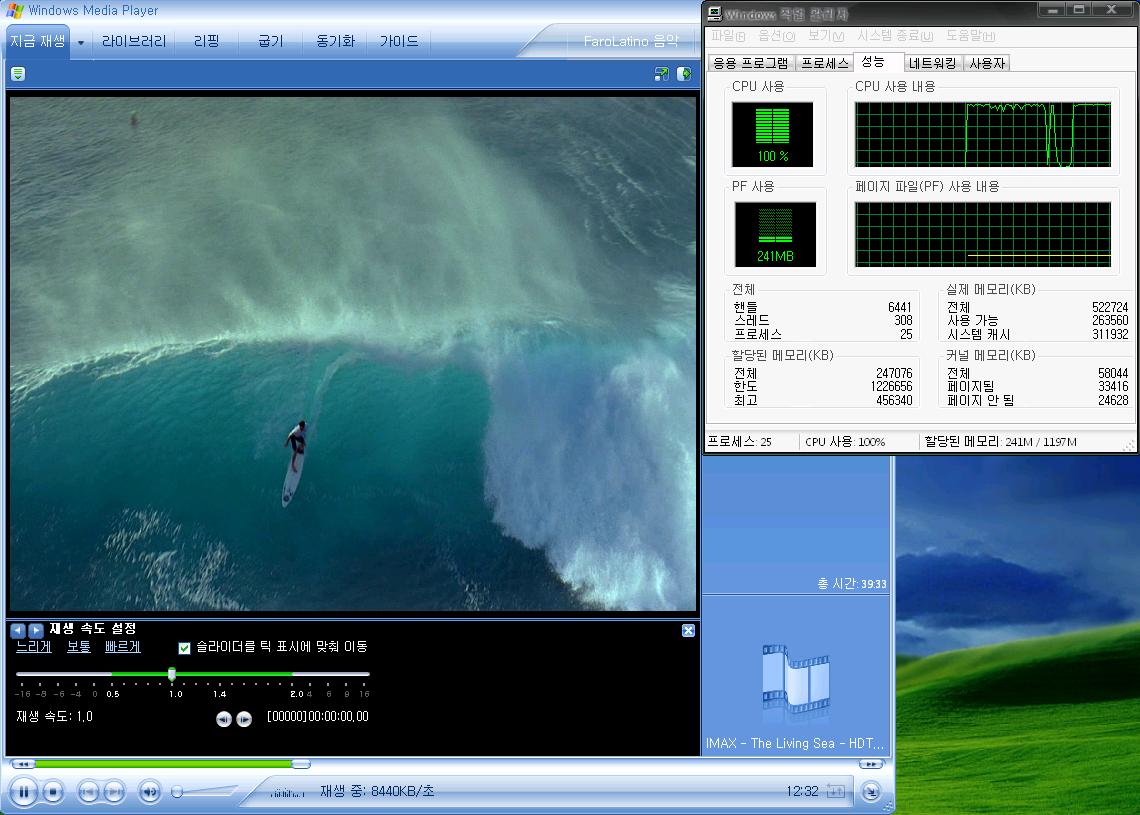The height and width of the screenshot is (815, 1140).
Task: Click the Task Manager title bar icon
Action: tap(715, 13)
